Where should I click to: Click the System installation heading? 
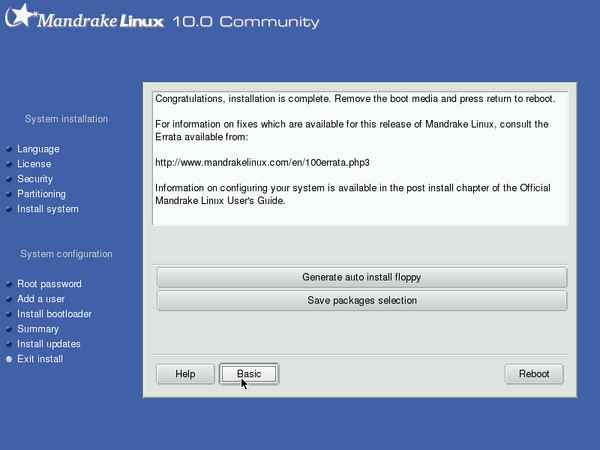pyautogui.click(x=66, y=119)
